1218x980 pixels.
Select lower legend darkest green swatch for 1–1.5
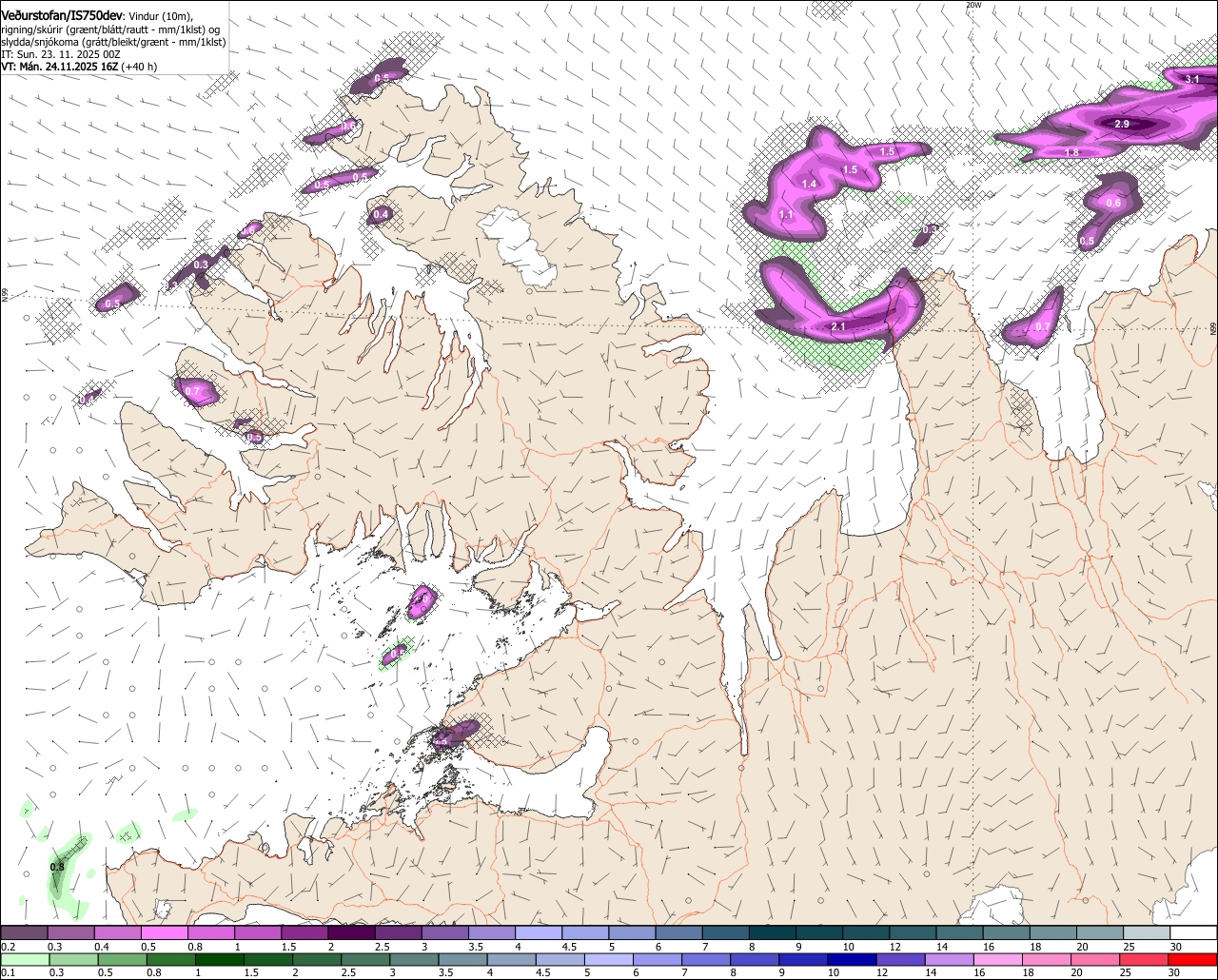(x=221, y=959)
